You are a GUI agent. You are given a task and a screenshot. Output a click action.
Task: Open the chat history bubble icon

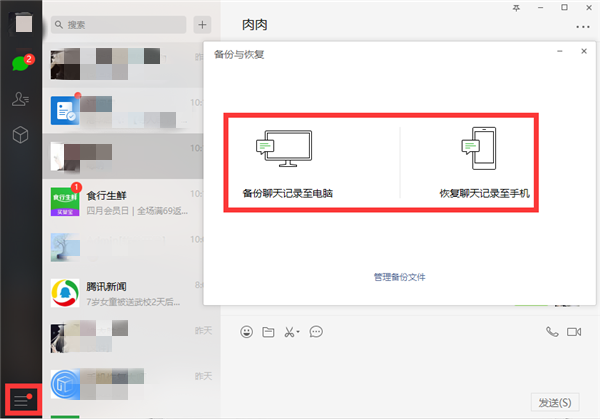316,331
